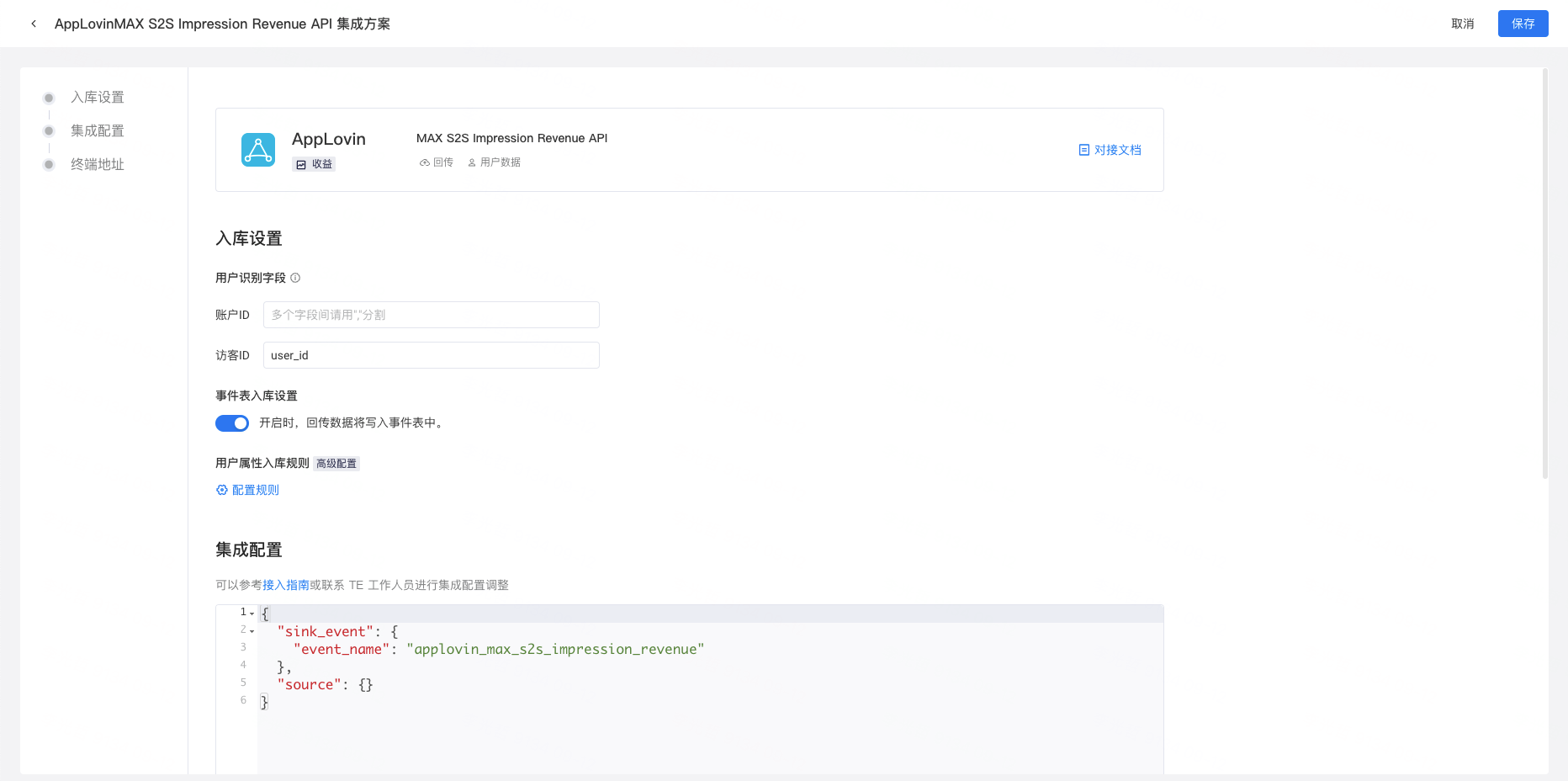Jump to 终端地址 section via sidebar
This screenshot has width=1568, height=781.
98,164
